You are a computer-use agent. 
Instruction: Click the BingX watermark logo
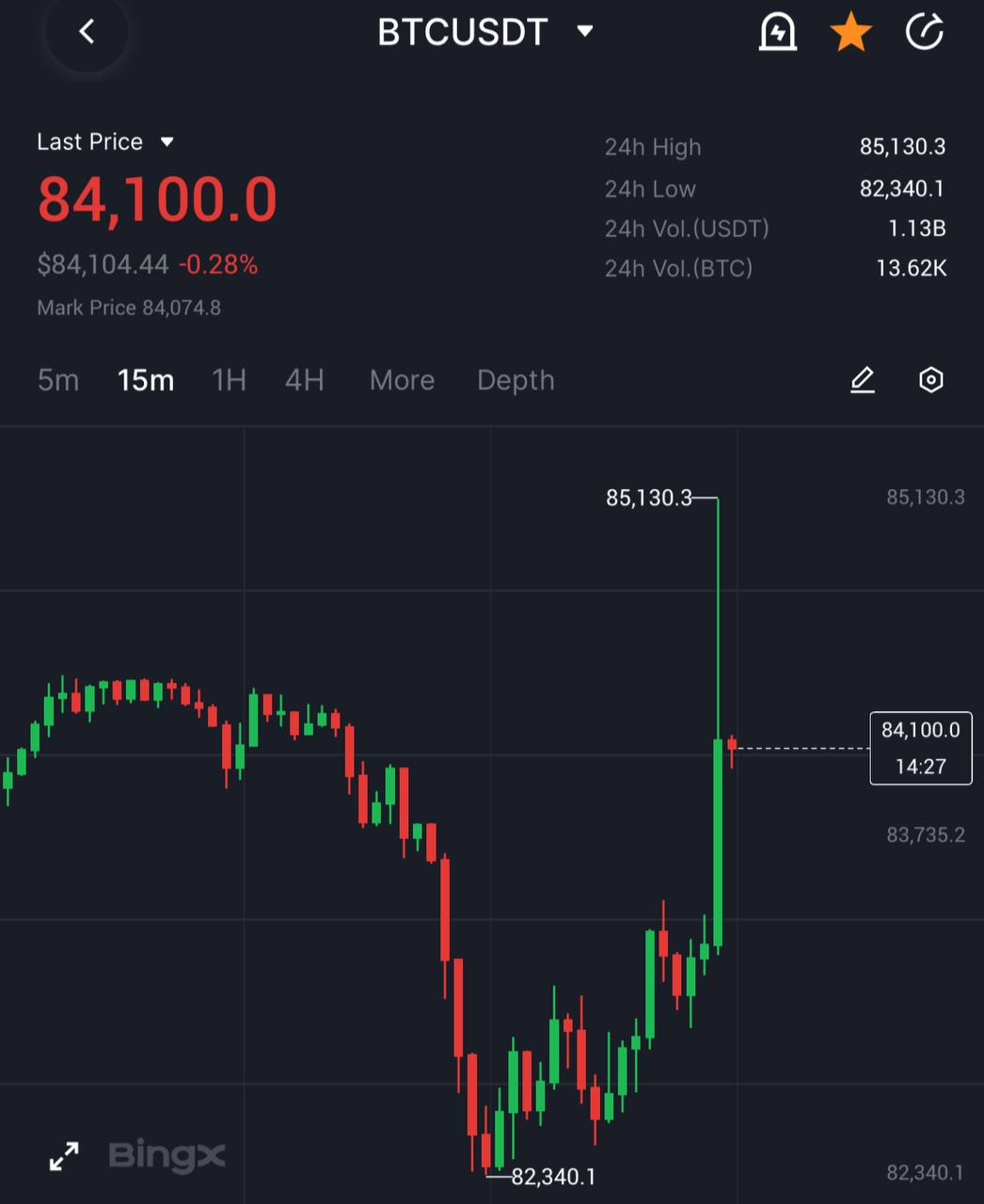(x=167, y=1155)
